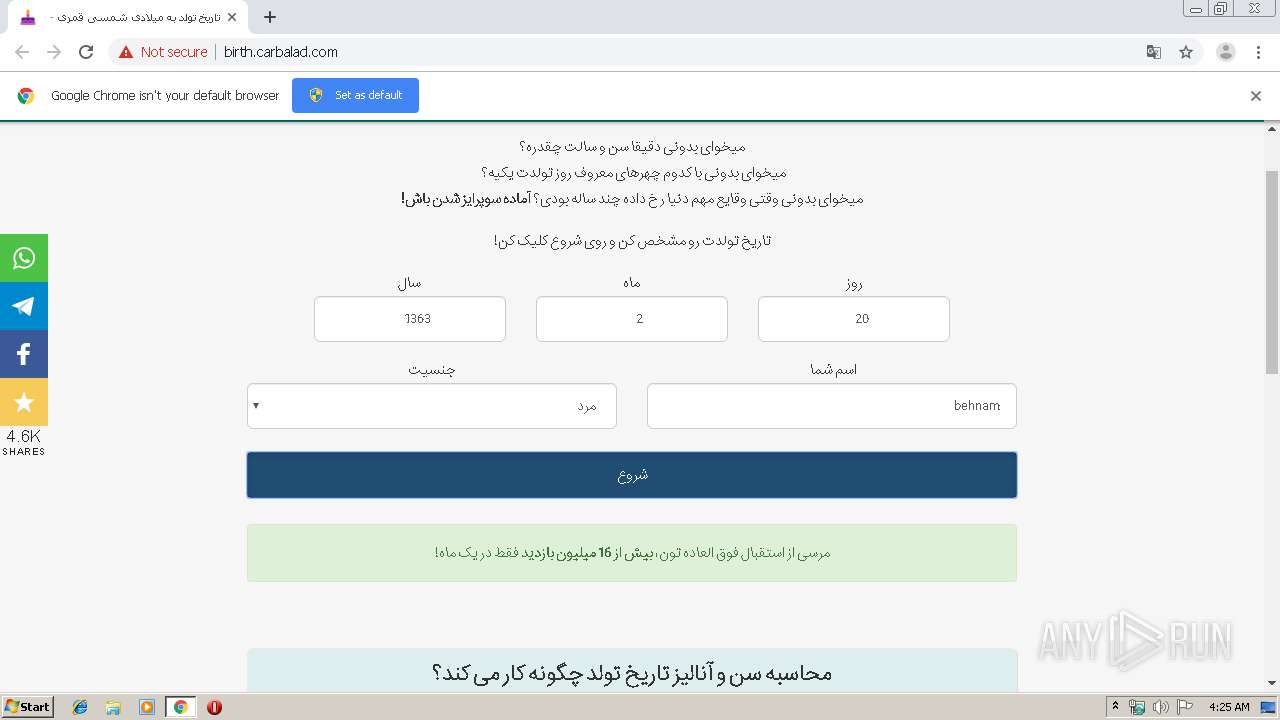
Task: Click the heading محاسبه سن و آنالیز تاریخ تولد
Action: (x=632, y=673)
